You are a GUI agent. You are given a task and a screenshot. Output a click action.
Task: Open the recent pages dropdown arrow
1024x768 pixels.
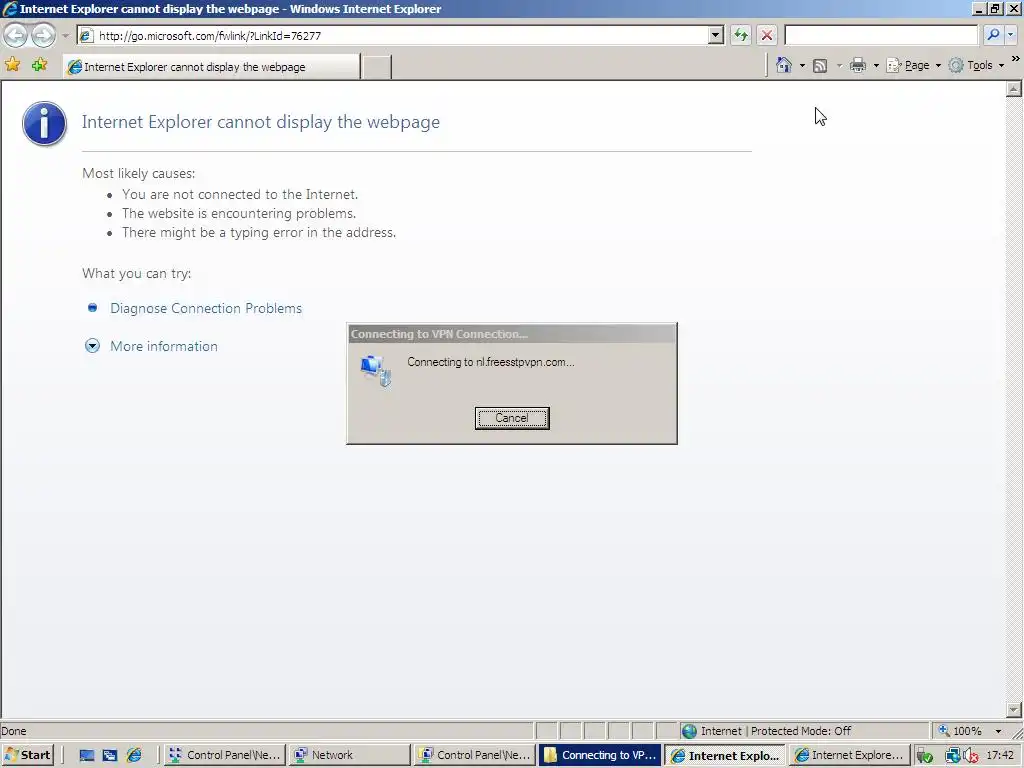click(x=65, y=36)
